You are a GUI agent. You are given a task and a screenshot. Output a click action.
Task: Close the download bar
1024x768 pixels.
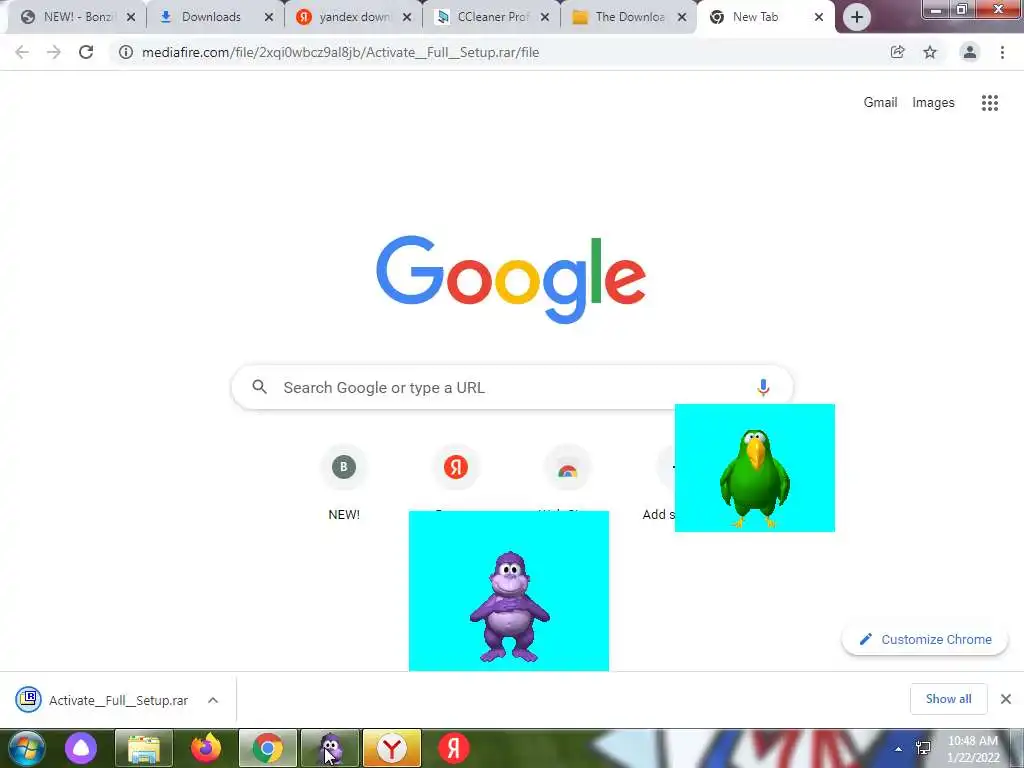pyautogui.click(x=1006, y=699)
